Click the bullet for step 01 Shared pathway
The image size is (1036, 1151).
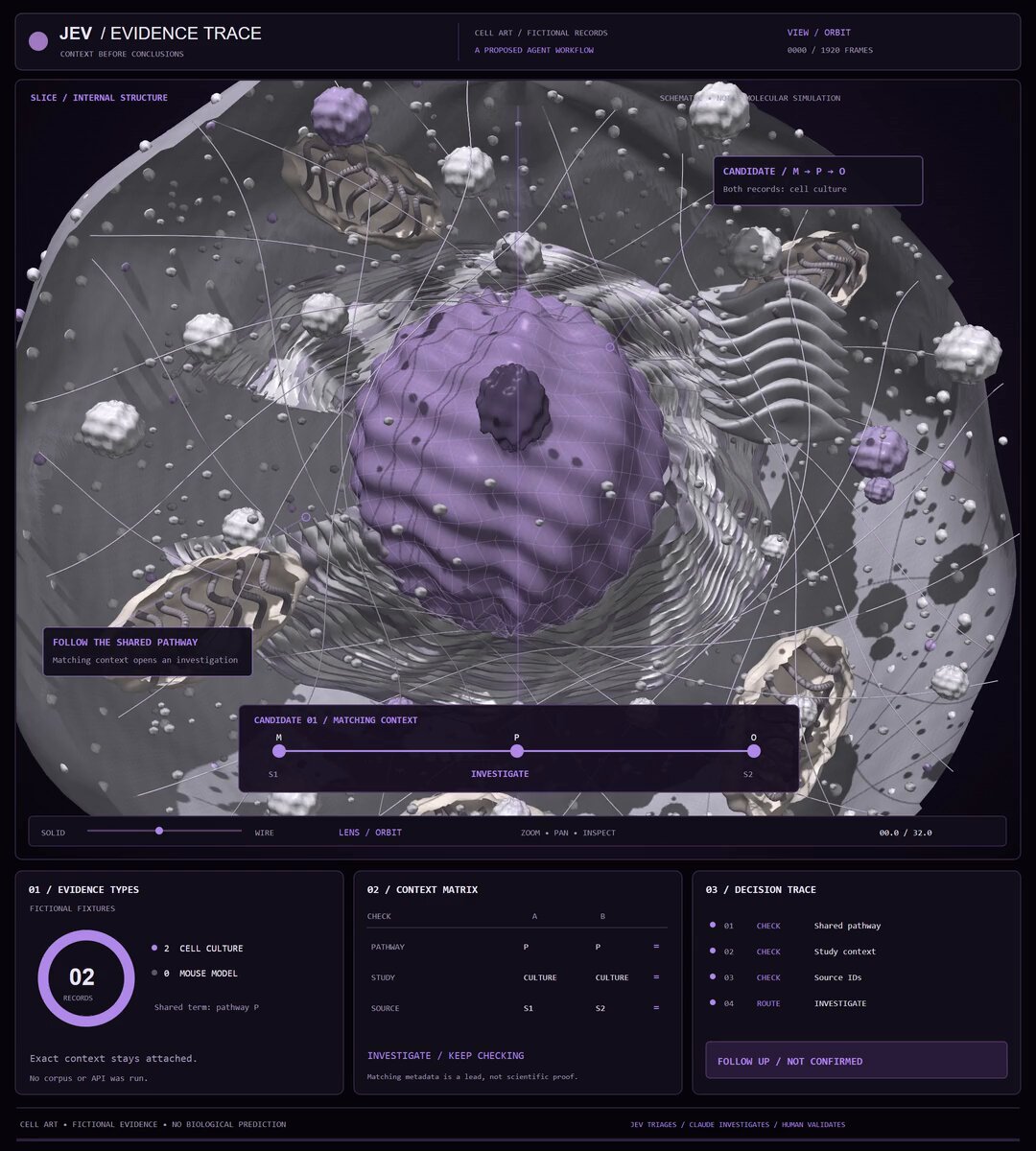[x=712, y=925]
